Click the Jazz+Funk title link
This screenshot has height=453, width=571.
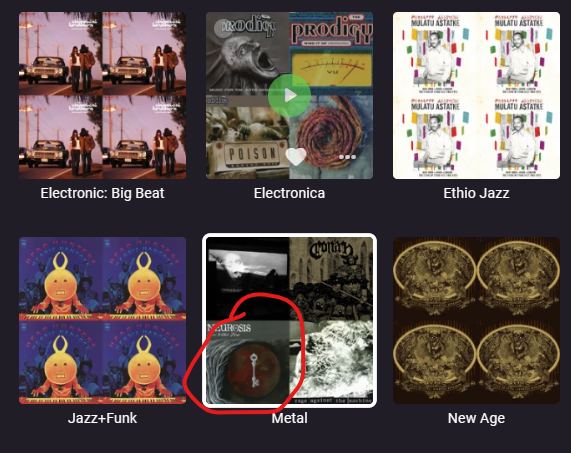102,418
